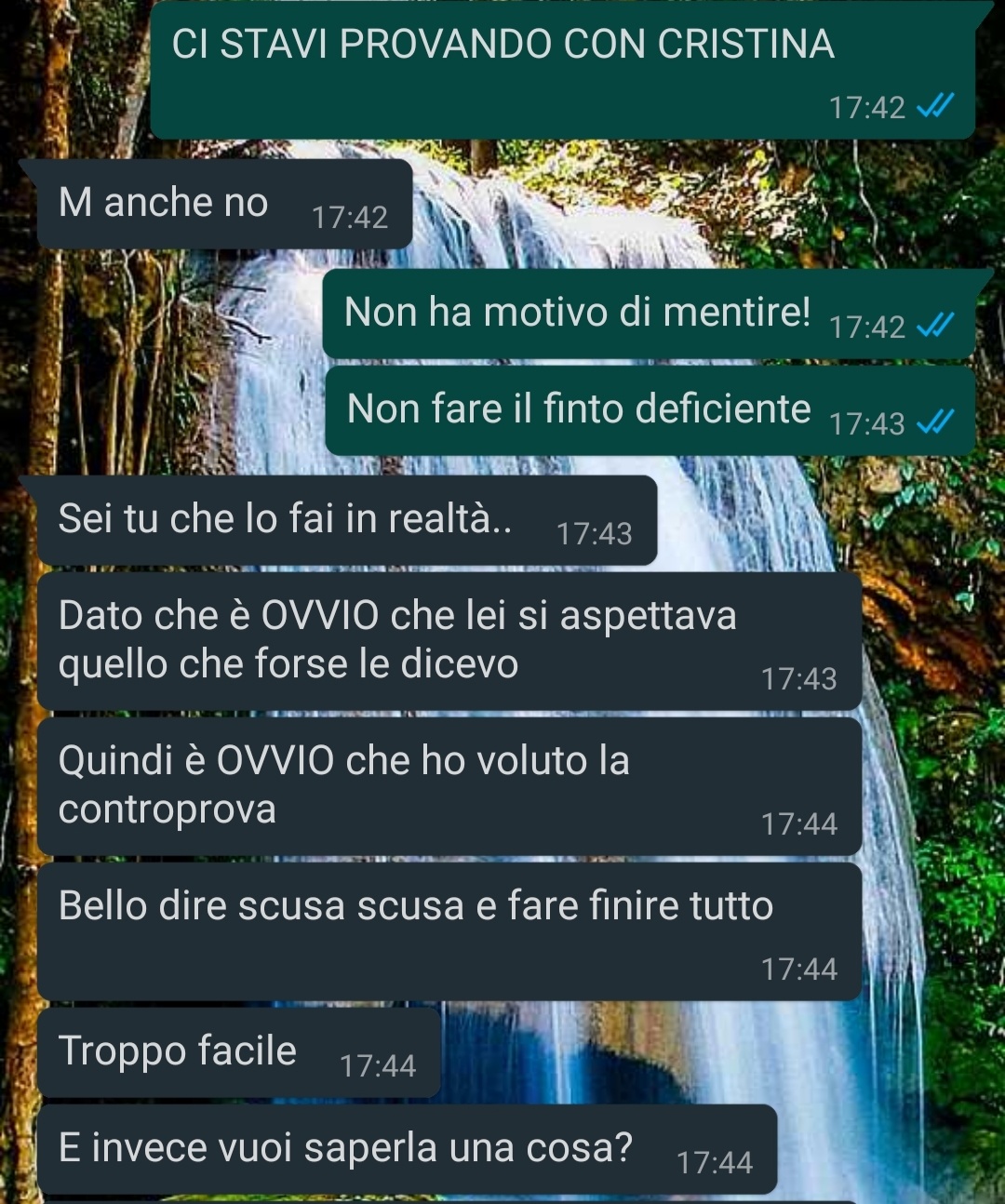1005x1204 pixels.
Task: Tap blue ticks on 'Non fare il finto deficiente'
Action: tap(934, 423)
